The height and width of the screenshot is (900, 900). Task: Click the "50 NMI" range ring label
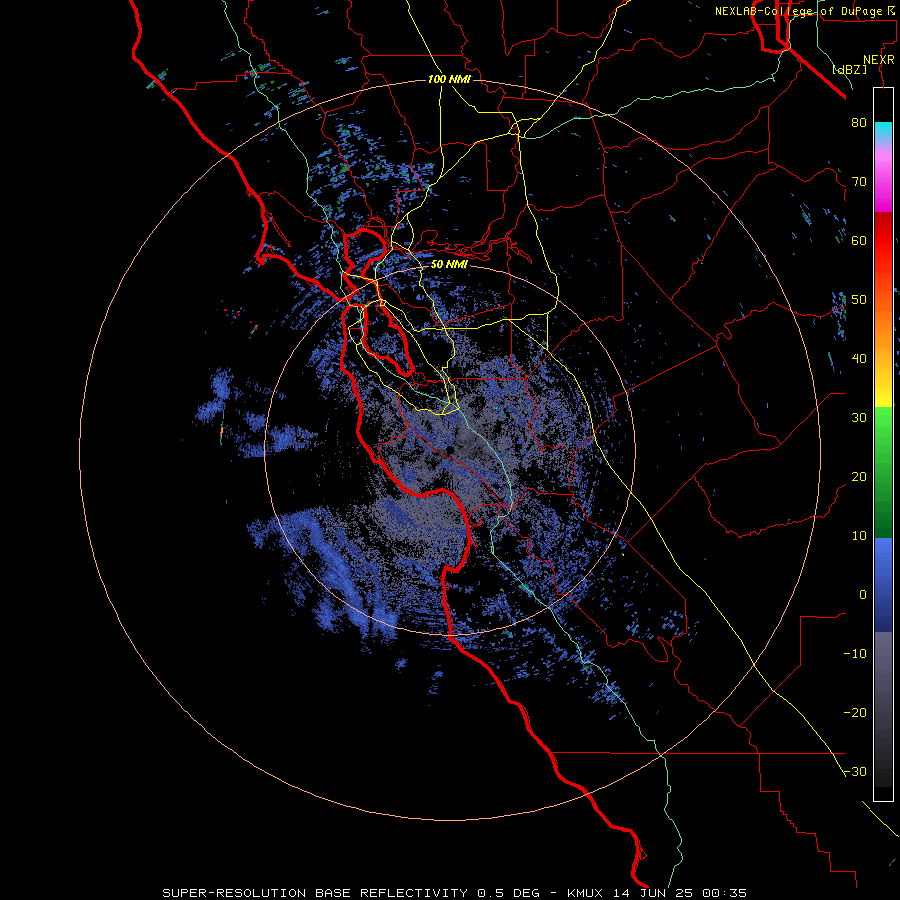point(449,265)
